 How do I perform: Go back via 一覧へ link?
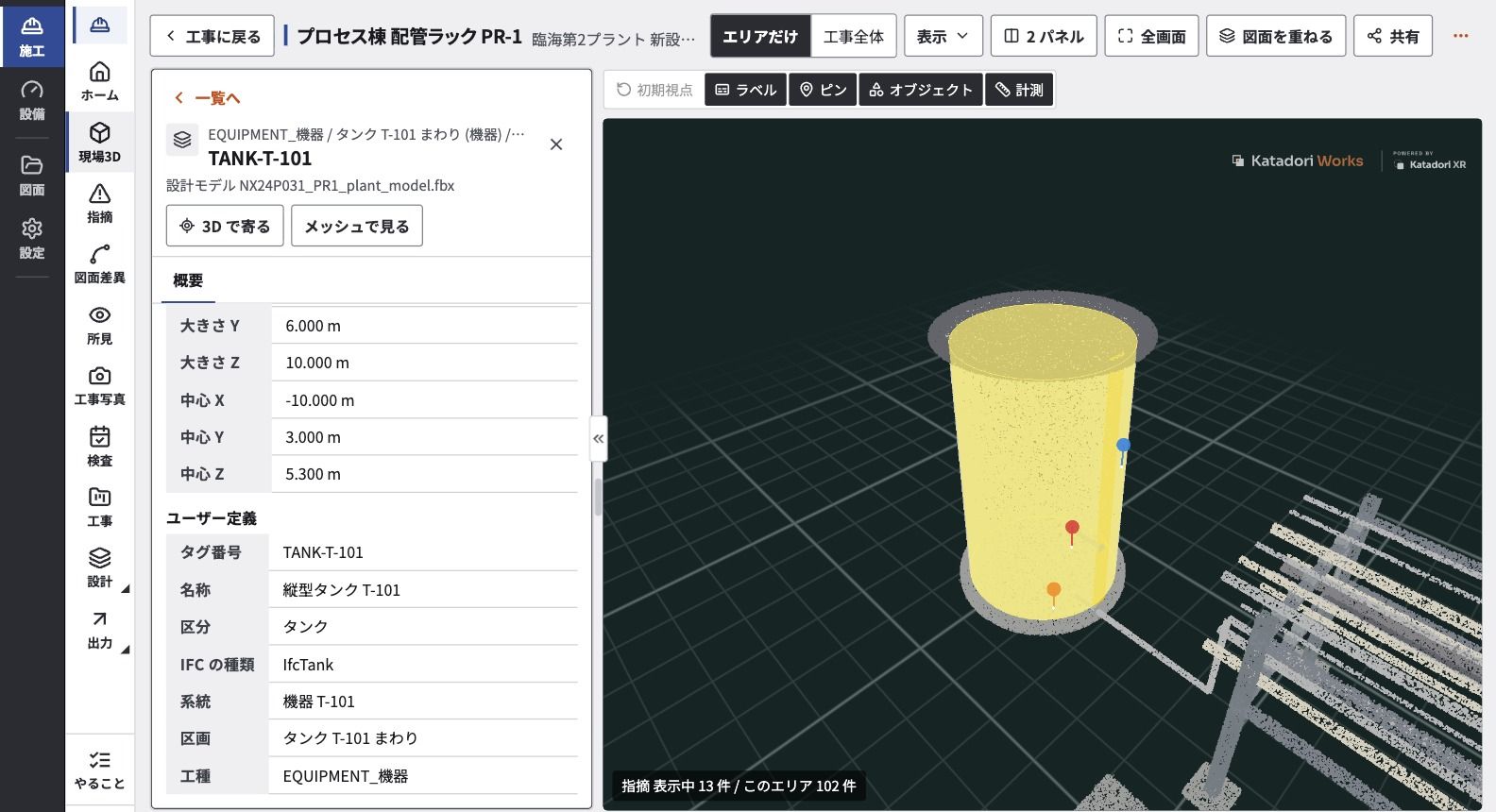point(207,98)
